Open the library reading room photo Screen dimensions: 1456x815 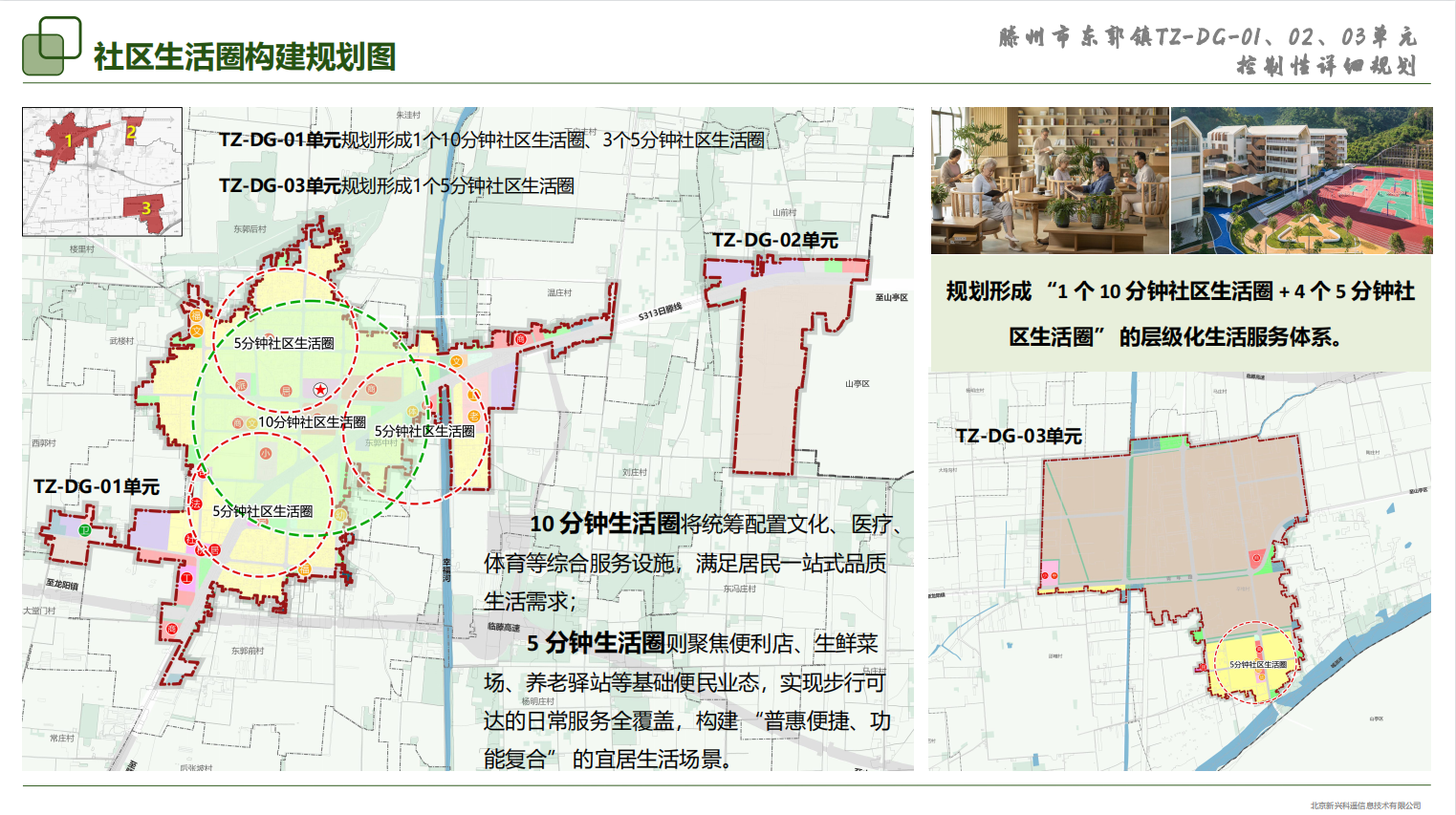click(x=1049, y=180)
